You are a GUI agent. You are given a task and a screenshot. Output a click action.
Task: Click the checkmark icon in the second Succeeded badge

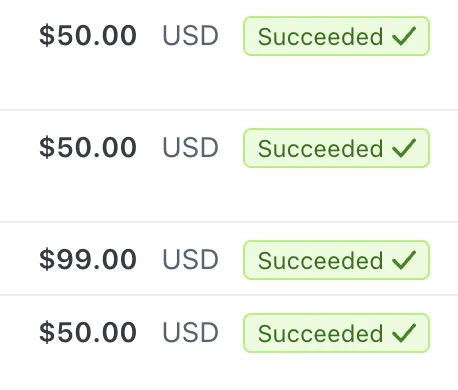click(404, 148)
